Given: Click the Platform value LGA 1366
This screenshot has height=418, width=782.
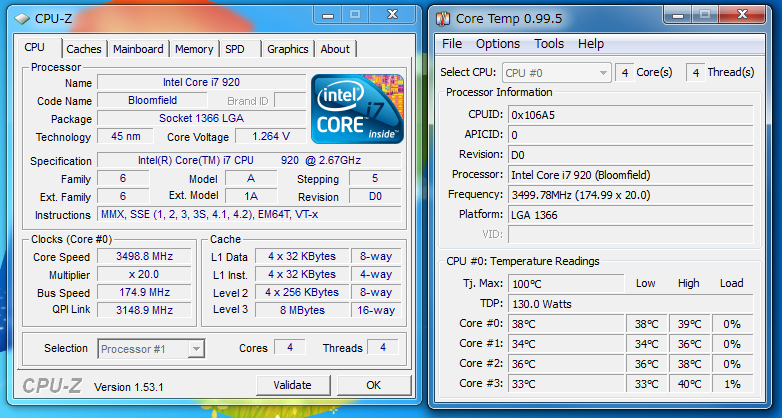Looking at the screenshot, I should [x=631, y=215].
